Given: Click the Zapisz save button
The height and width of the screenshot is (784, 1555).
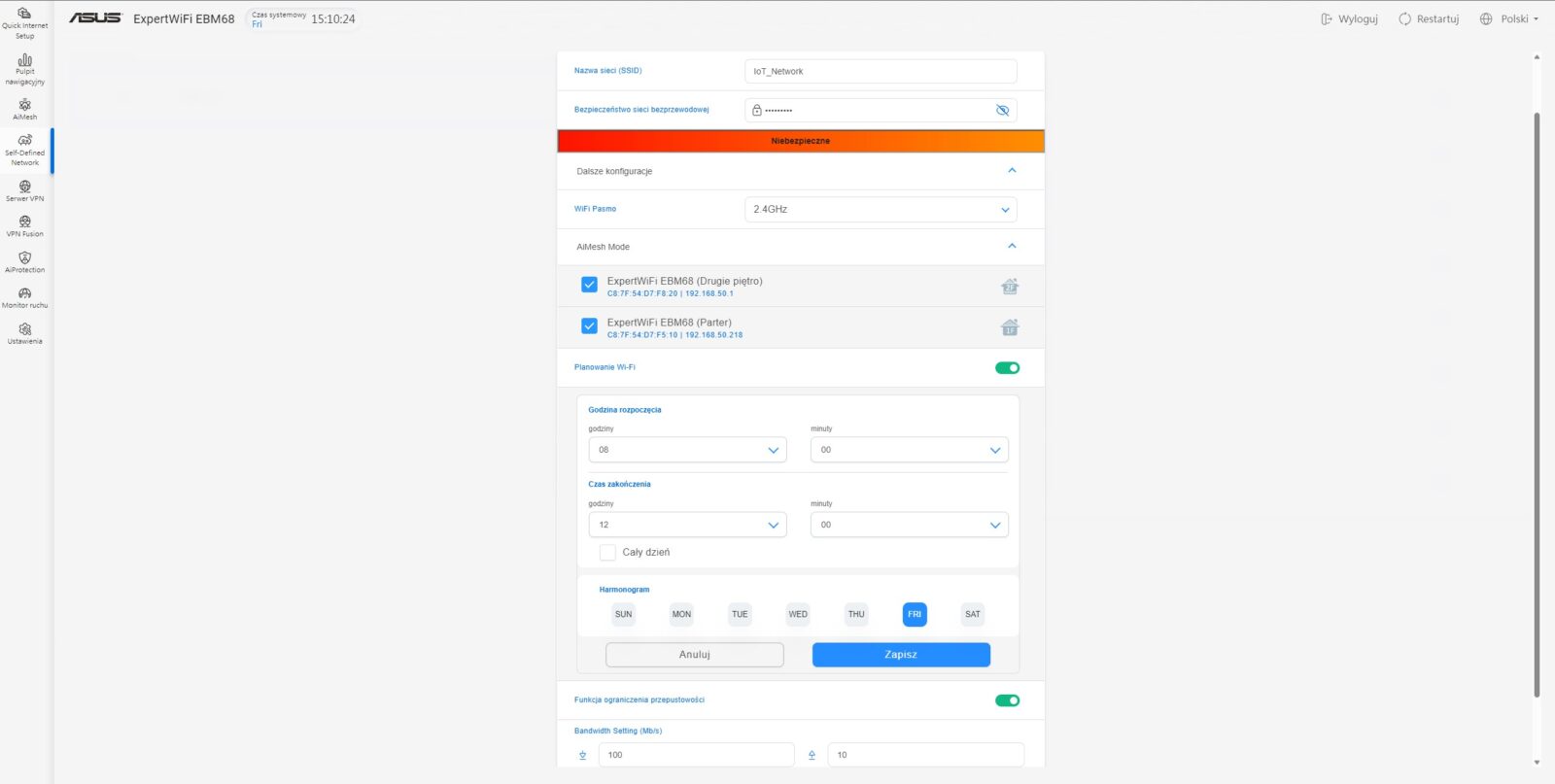Looking at the screenshot, I should coord(901,655).
